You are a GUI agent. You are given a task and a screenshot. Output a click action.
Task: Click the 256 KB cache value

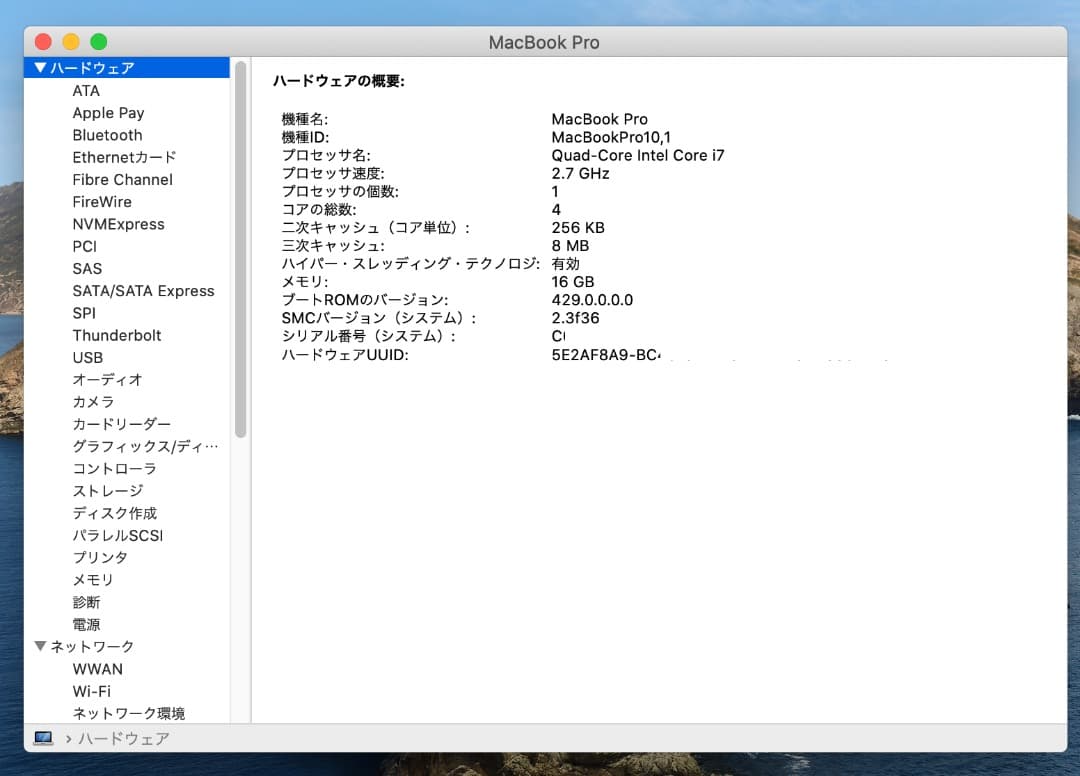tap(578, 227)
